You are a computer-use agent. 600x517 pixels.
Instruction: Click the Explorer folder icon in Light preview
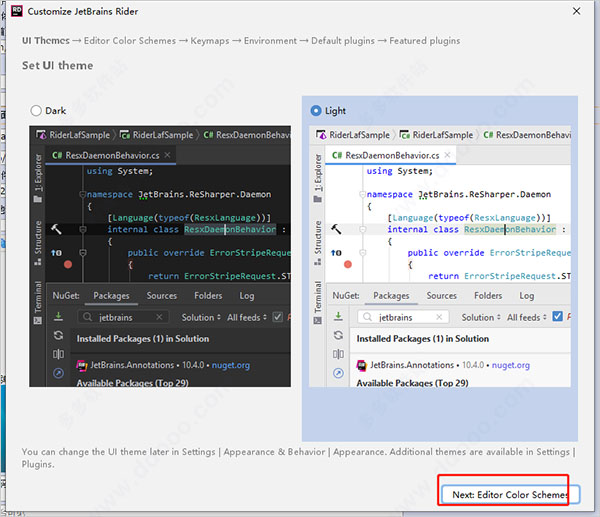[318, 199]
